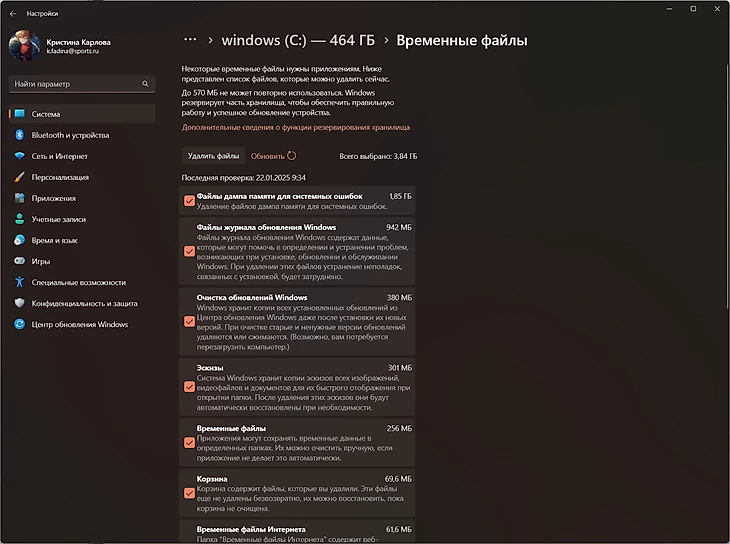Image resolution: width=730 pixels, height=544 pixels.
Task: Click the System monitor icon in sidebar
Action: (x=19, y=114)
